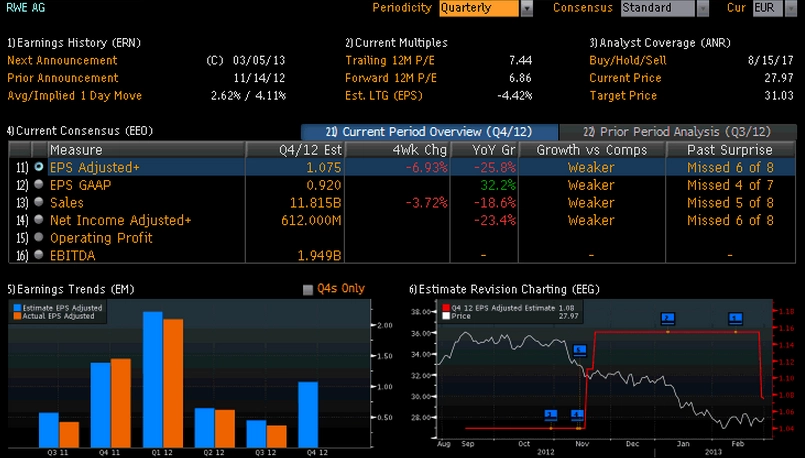Open the Periodicity Quarterly dropdown
Screen dimensions: 805x458
click(x=479, y=8)
